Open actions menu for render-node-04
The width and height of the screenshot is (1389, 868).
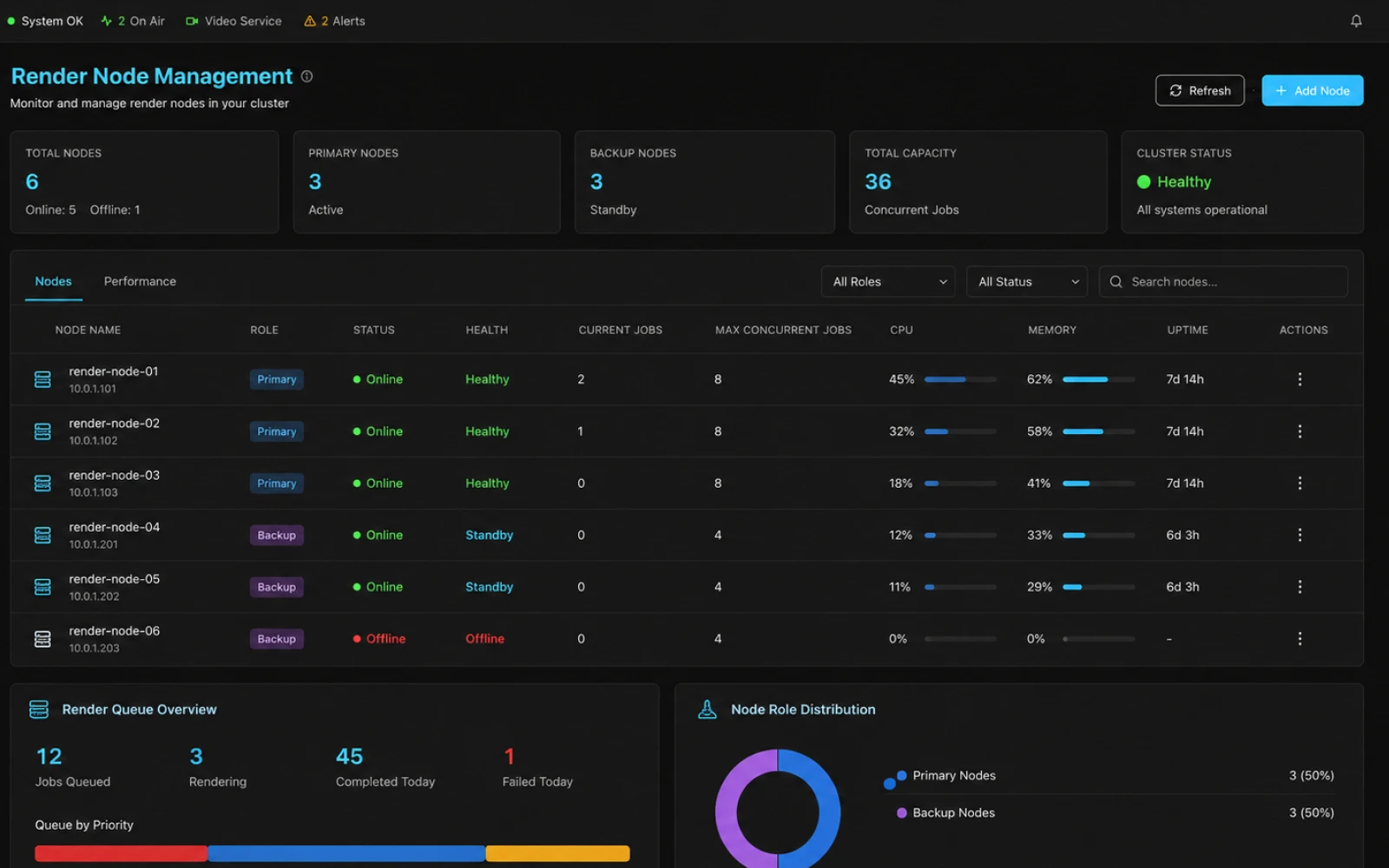point(1300,536)
